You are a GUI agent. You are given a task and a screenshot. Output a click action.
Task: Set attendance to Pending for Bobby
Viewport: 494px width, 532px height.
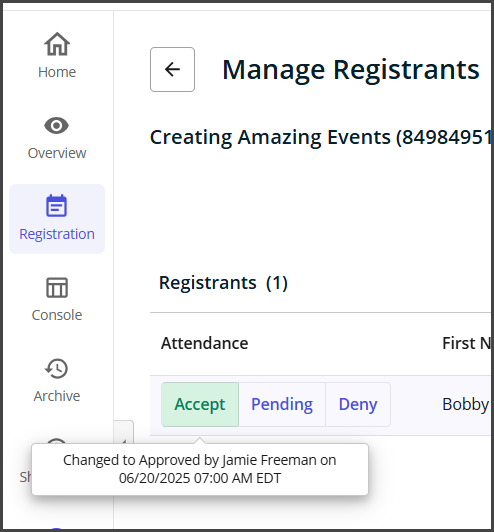pyautogui.click(x=282, y=404)
